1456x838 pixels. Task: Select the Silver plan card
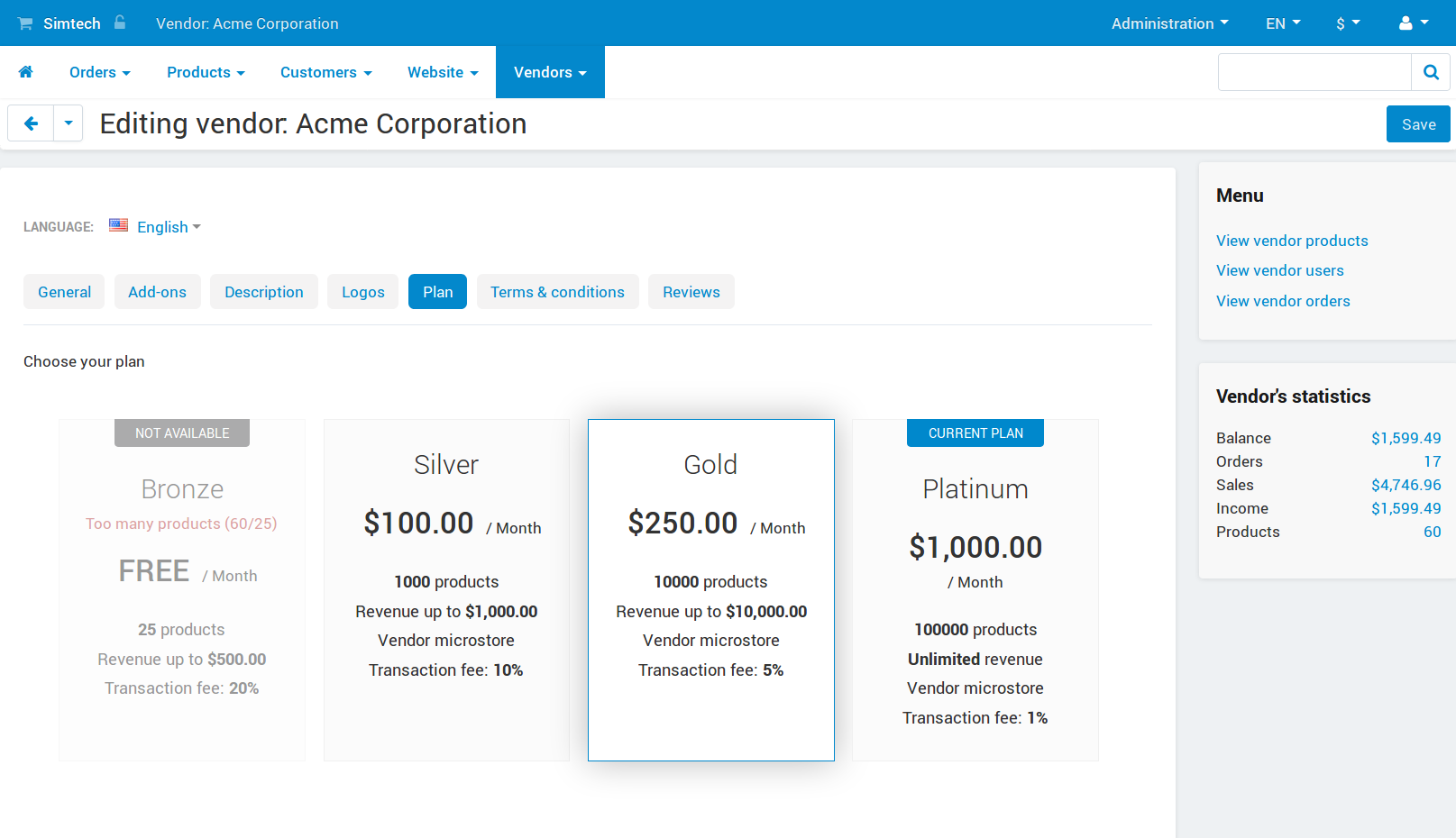click(446, 590)
